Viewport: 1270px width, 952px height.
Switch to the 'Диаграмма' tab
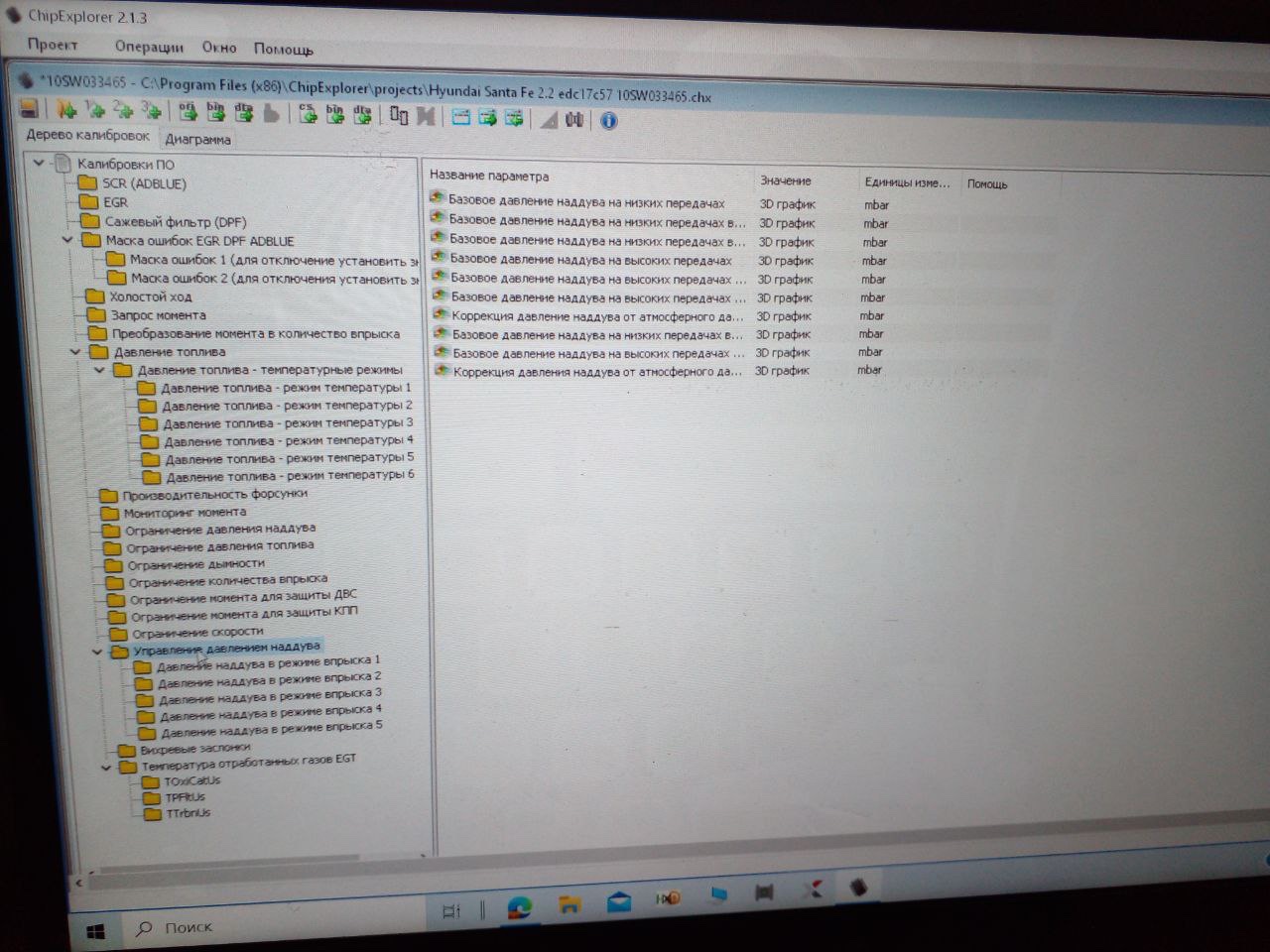[x=197, y=139]
